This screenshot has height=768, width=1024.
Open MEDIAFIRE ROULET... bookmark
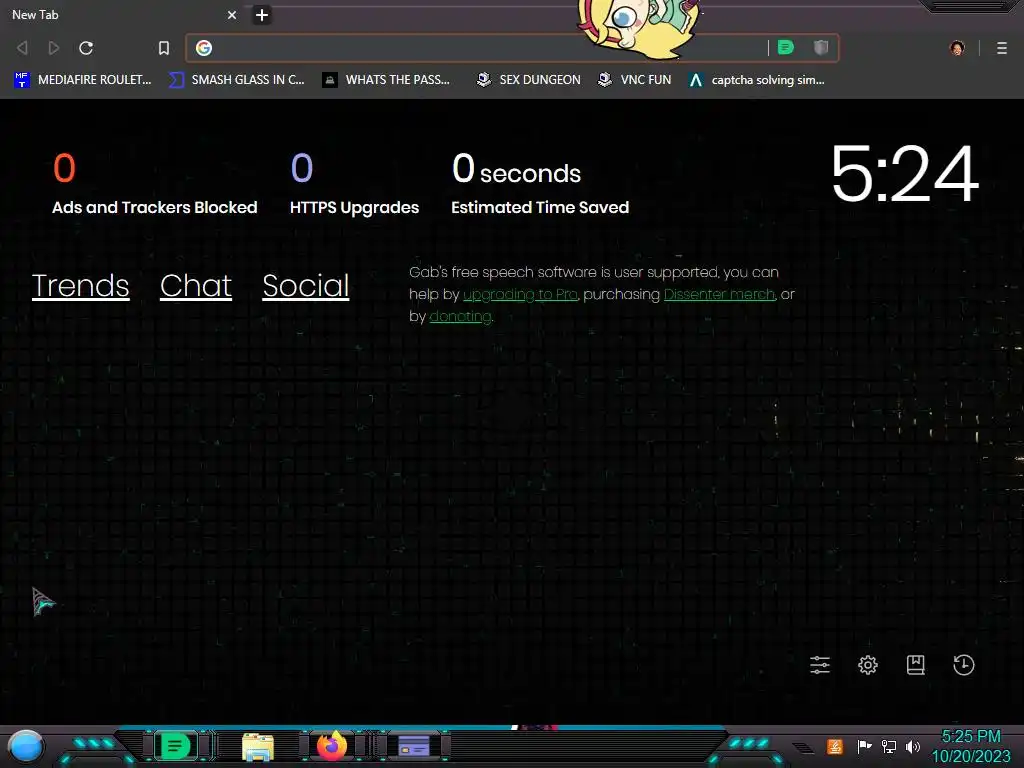click(82, 80)
